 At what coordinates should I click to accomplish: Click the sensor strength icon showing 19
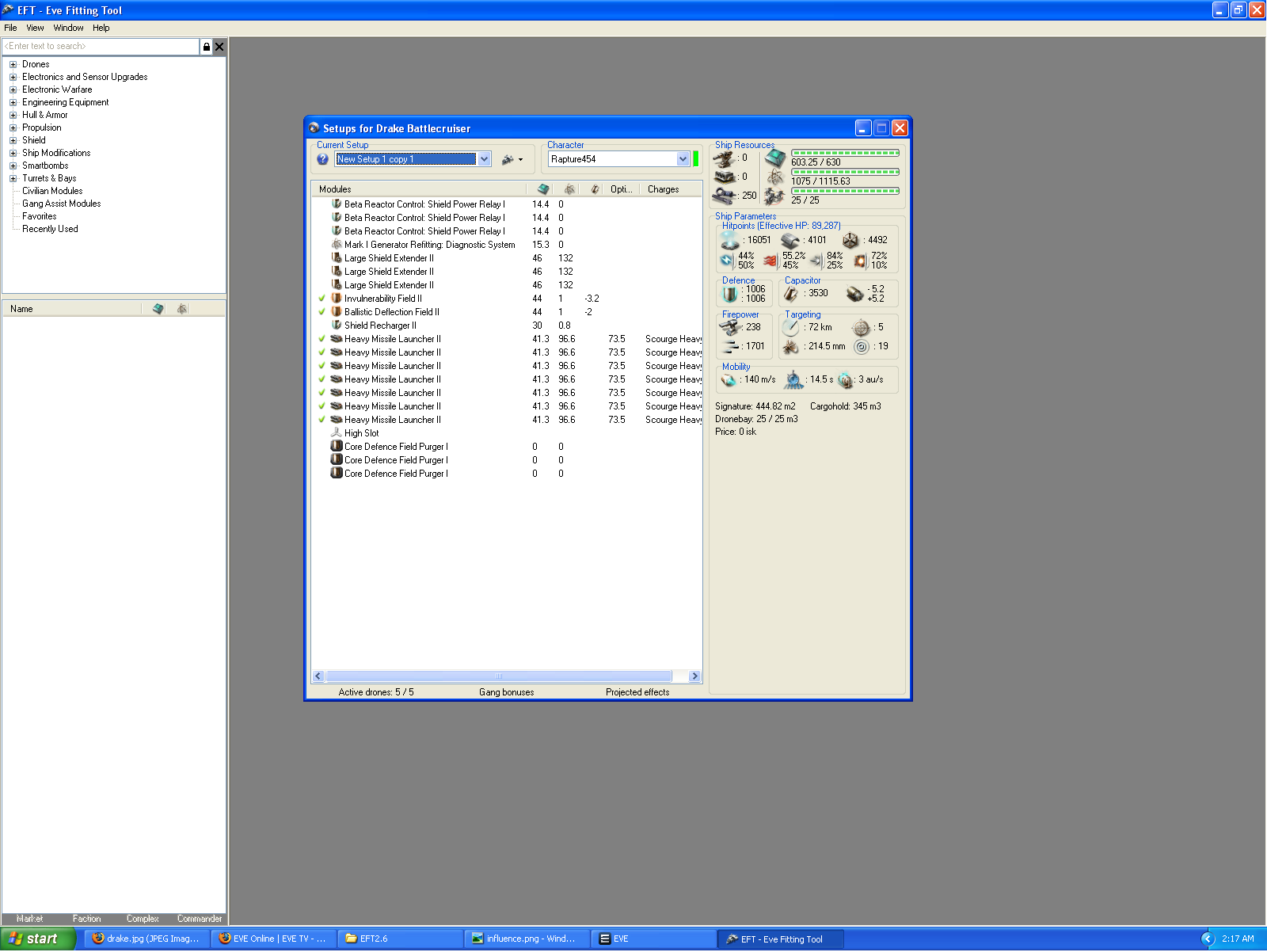click(x=862, y=346)
